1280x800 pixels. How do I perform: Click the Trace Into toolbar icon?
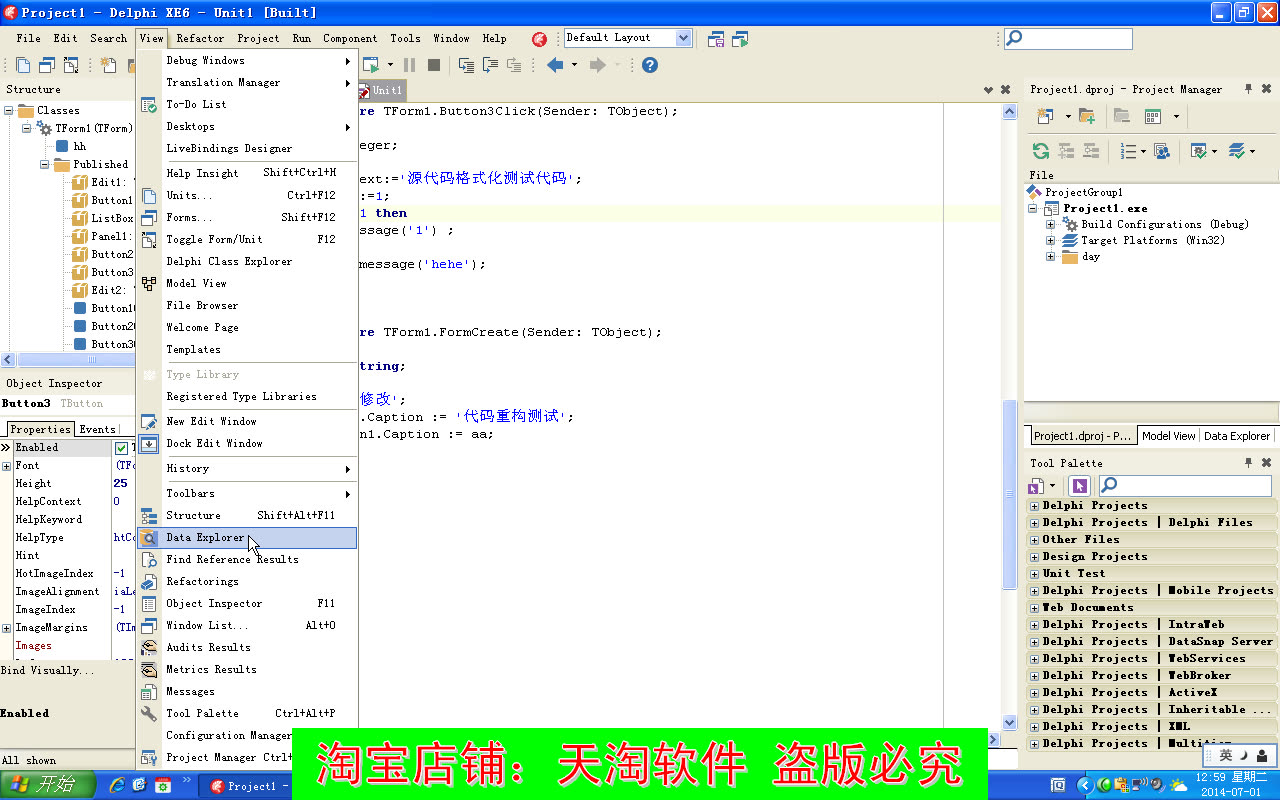coord(467,65)
